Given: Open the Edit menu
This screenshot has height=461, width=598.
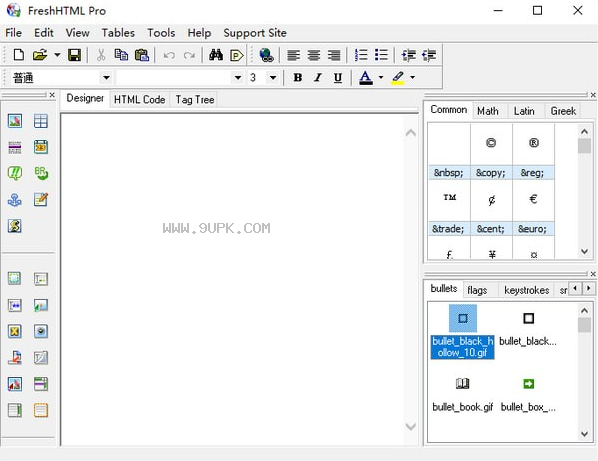Looking at the screenshot, I should click(x=44, y=33).
